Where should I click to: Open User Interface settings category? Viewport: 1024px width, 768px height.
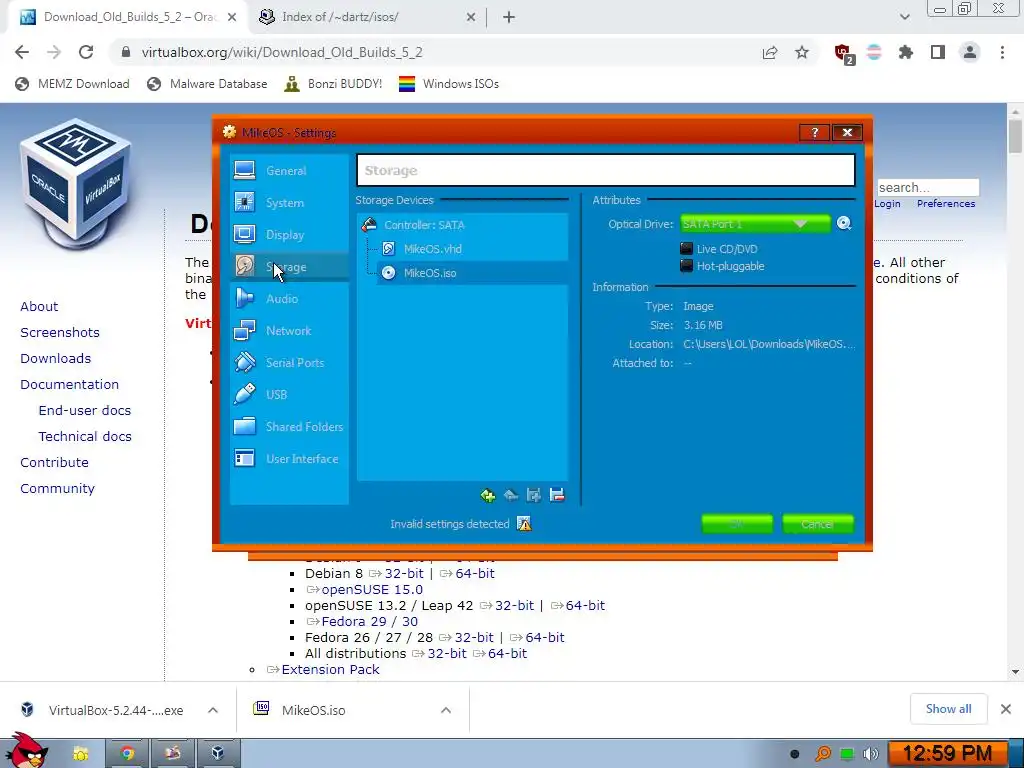pos(289,458)
